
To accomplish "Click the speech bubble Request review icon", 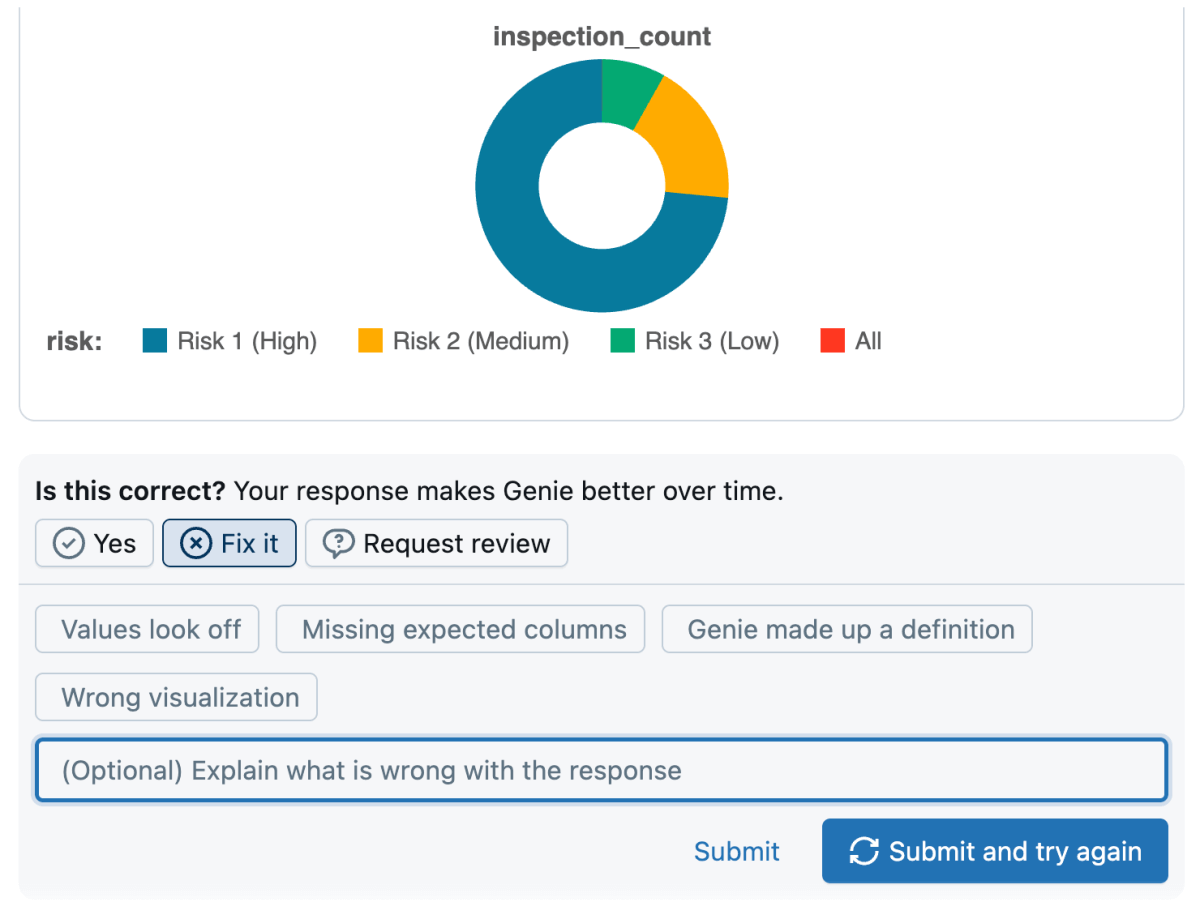I will click(339, 544).
